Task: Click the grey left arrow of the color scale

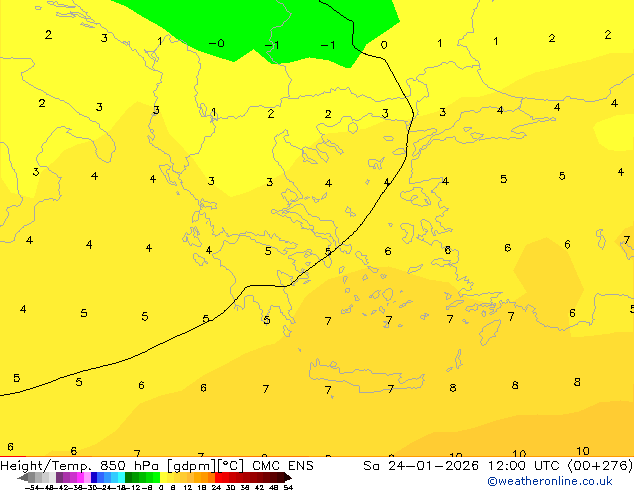Action: (23, 478)
